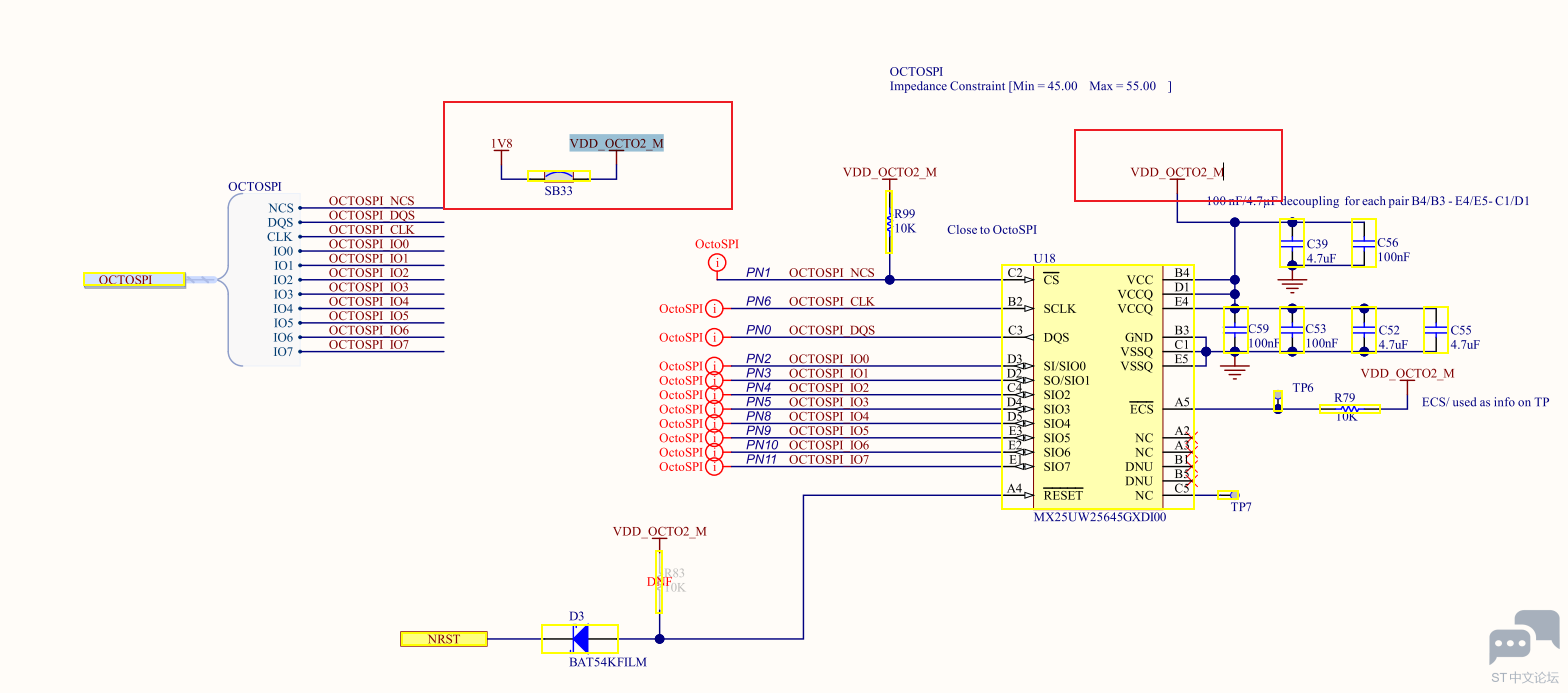Click the PN8 pin name label
The height and width of the screenshot is (693, 1568).
point(759,416)
